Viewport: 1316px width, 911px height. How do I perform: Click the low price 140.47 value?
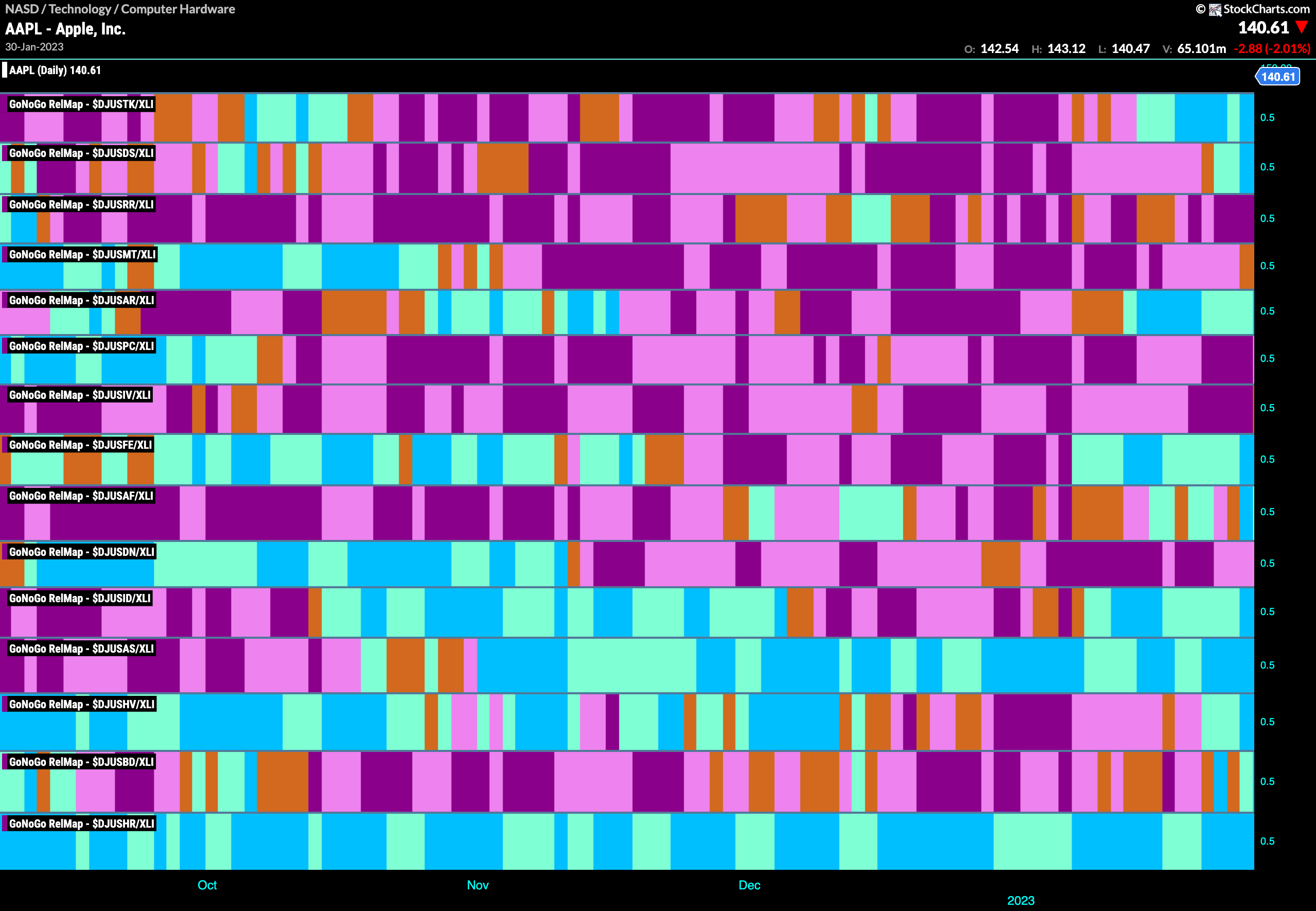click(1131, 48)
